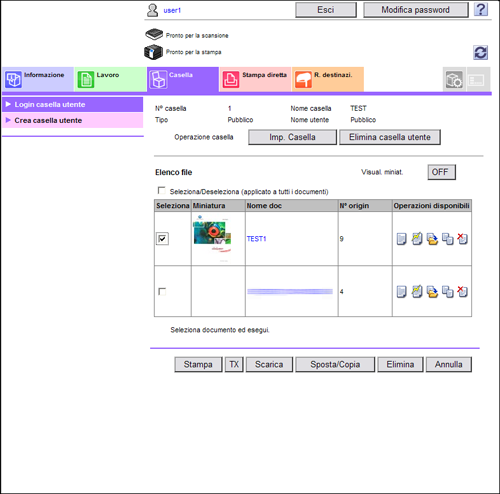Click move-to-folder icon in TEST1 row
Image resolution: width=500 pixels, height=494 pixels.
coord(432,239)
